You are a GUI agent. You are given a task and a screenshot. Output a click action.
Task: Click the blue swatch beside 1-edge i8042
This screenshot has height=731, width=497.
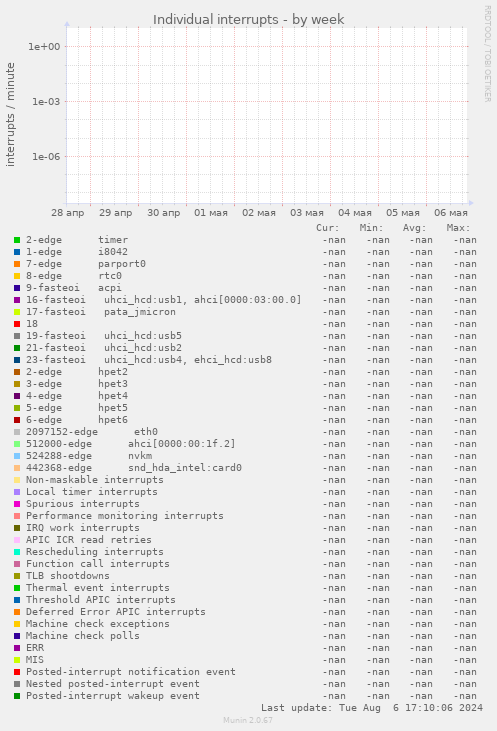click(17, 252)
